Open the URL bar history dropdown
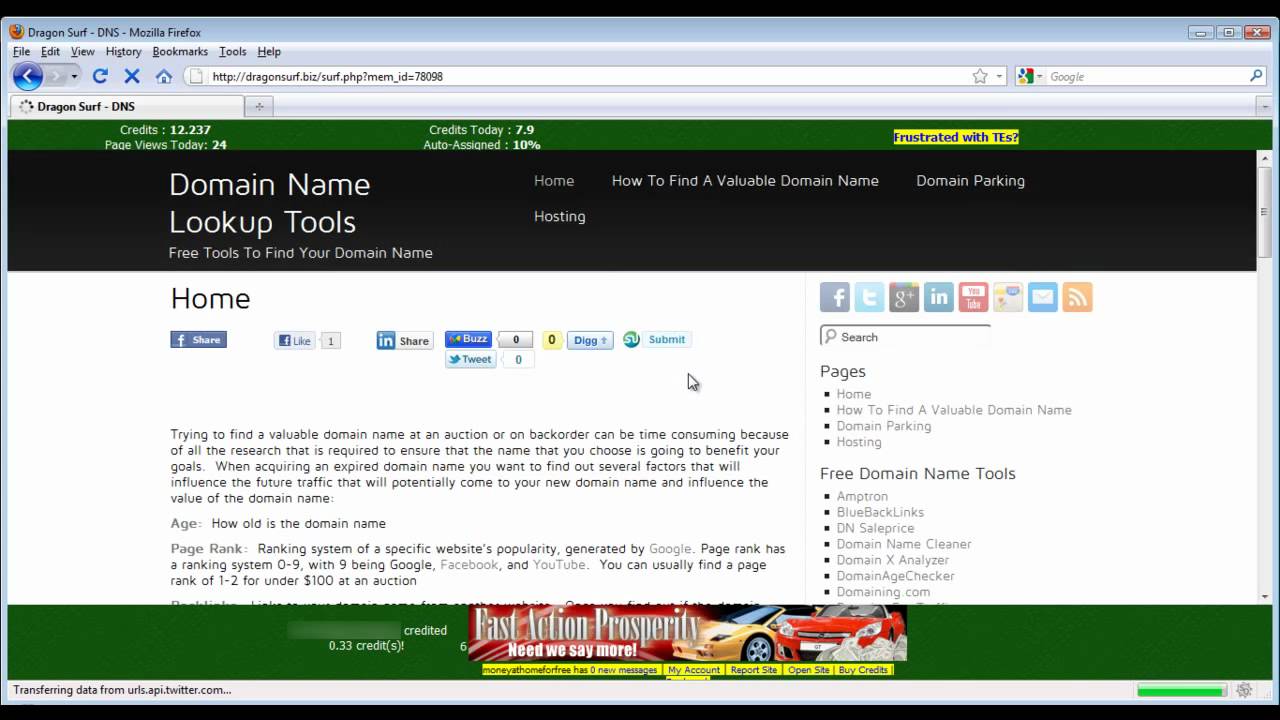 pos(999,76)
